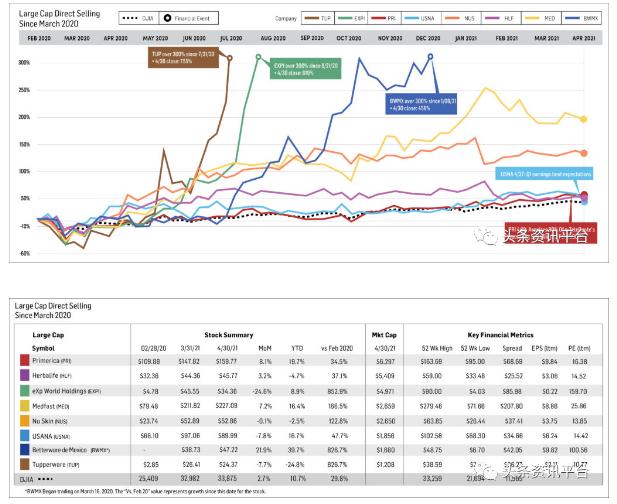Image resolution: width=617 pixels, height=504 pixels.
Task: Click the orange Nu Skin color swatch
Action: click(24, 421)
